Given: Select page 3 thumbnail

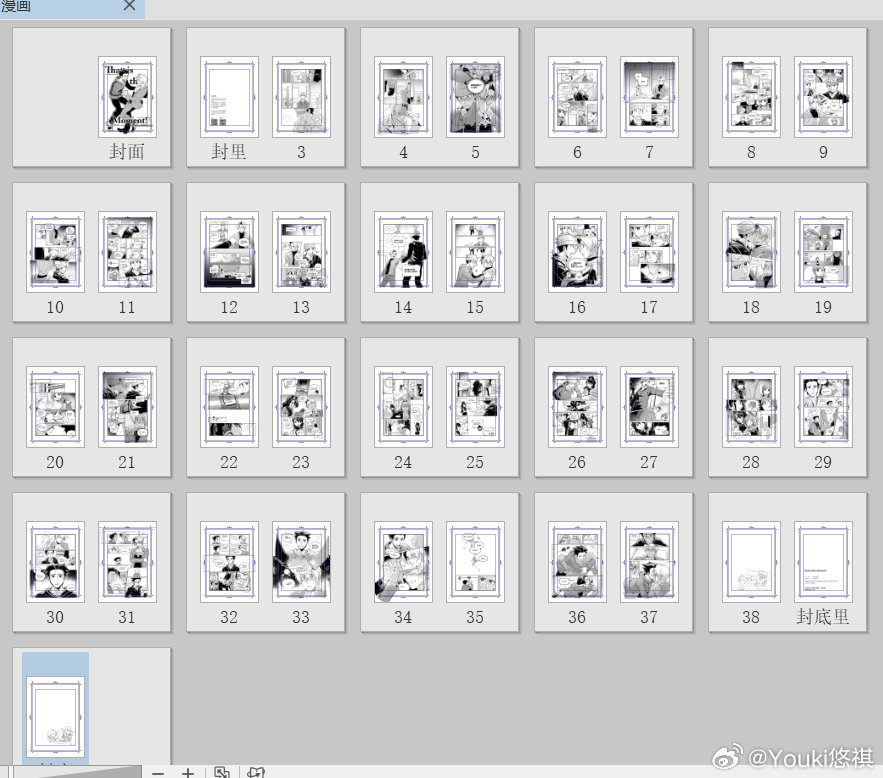Looking at the screenshot, I should (x=301, y=97).
